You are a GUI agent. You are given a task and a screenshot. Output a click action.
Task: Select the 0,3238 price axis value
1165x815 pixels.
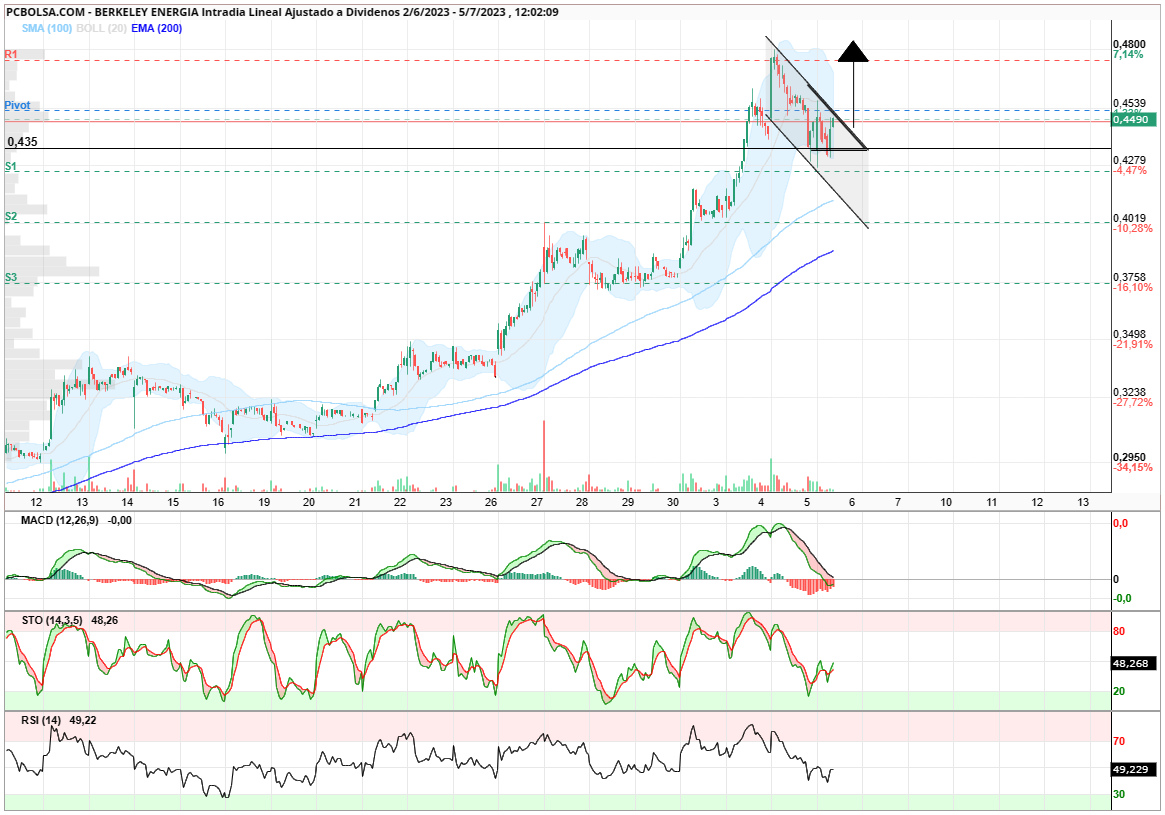point(1129,392)
